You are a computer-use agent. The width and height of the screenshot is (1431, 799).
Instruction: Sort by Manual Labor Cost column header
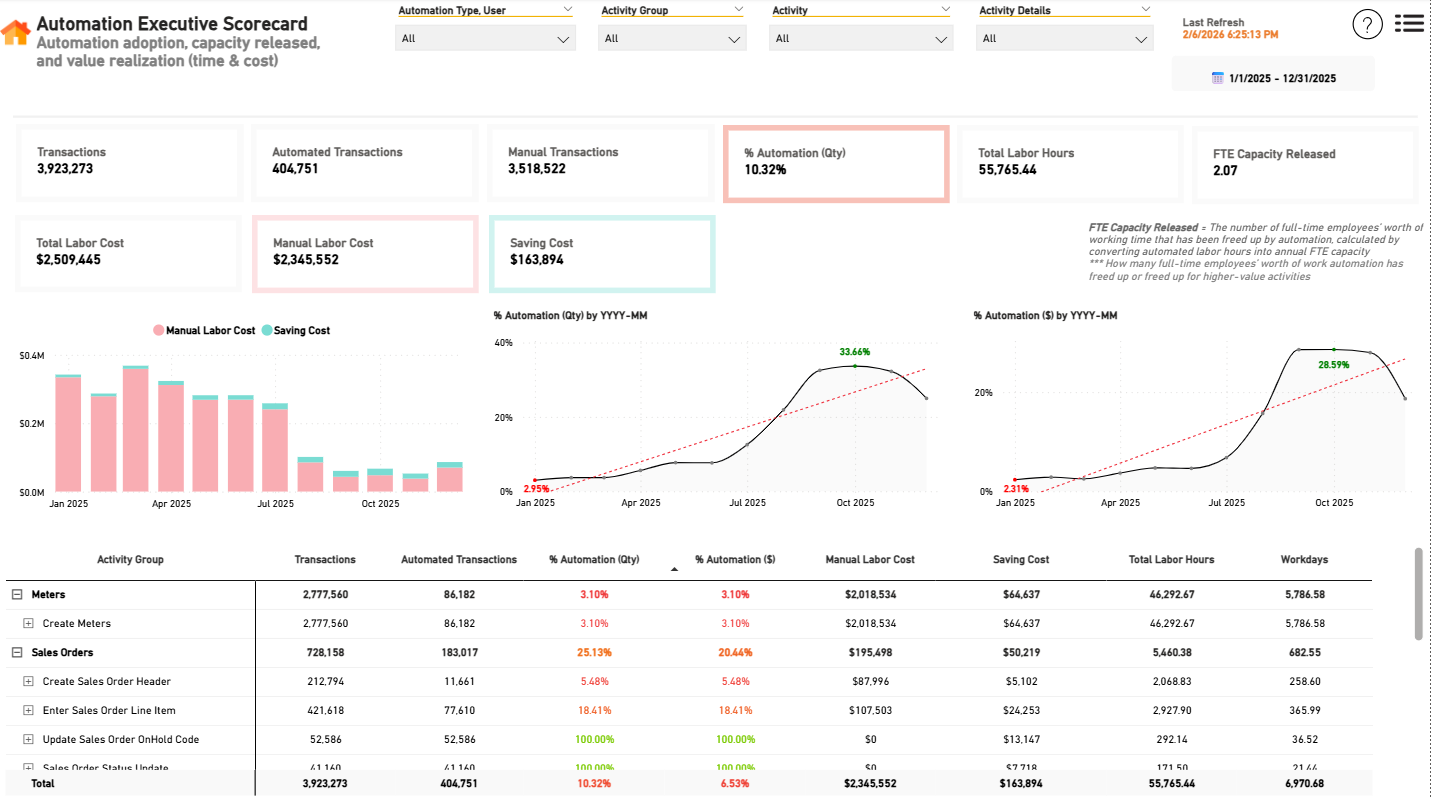(x=870, y=559)
